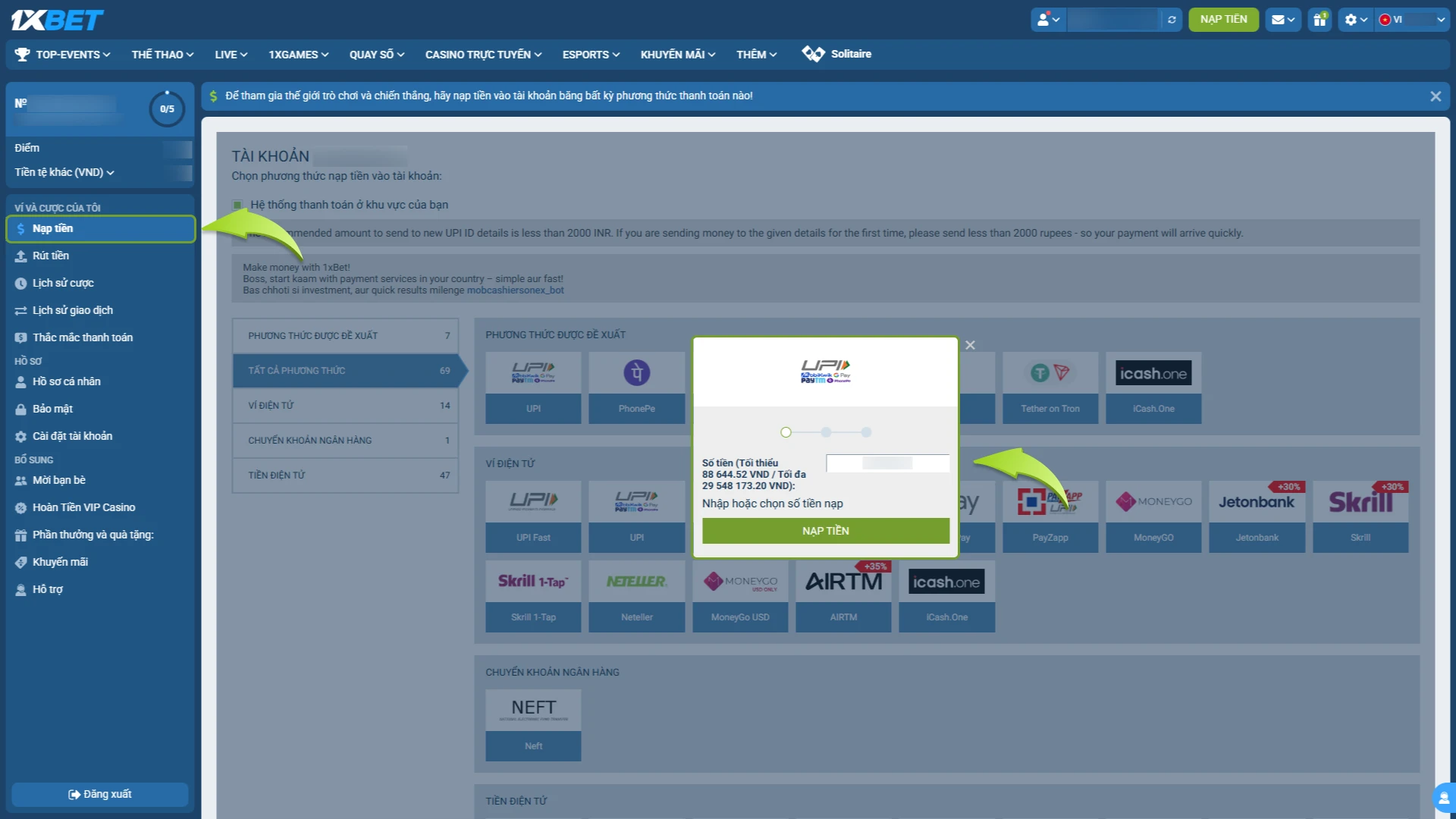Choose the Neft bank transfer method
Viewport: 1456px width, 819px height.
tap(533, 725)
